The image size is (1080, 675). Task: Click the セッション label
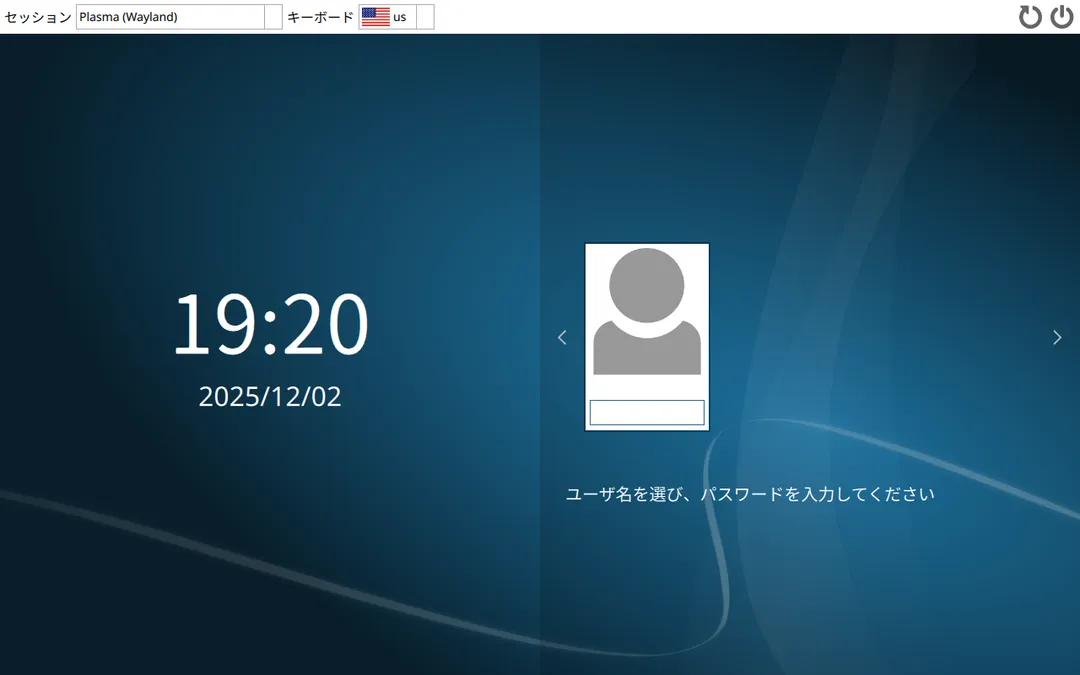click(38, 17)
